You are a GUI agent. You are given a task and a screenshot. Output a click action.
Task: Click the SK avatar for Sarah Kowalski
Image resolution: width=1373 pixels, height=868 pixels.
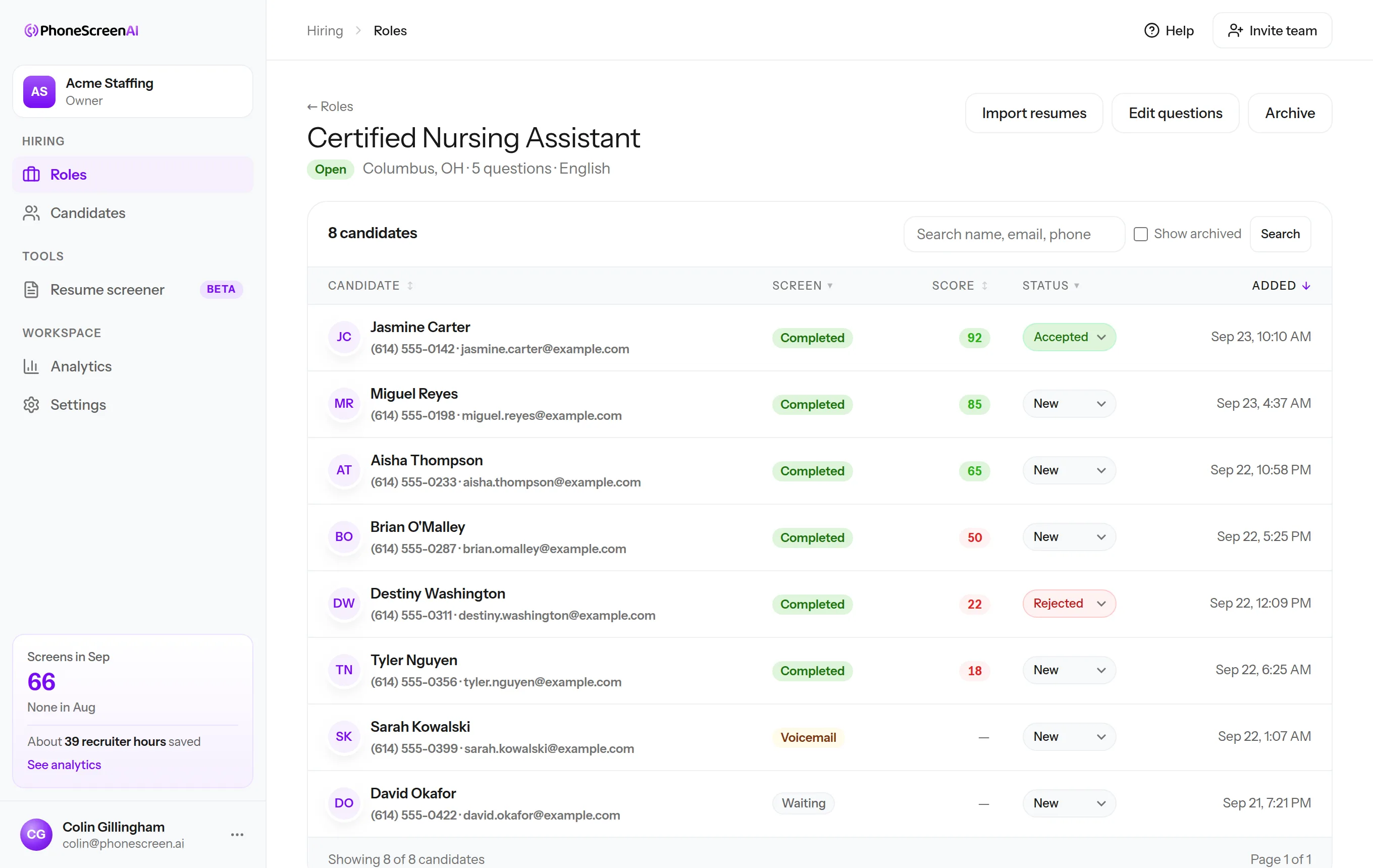pyautogui.click(x=344, y=736)
